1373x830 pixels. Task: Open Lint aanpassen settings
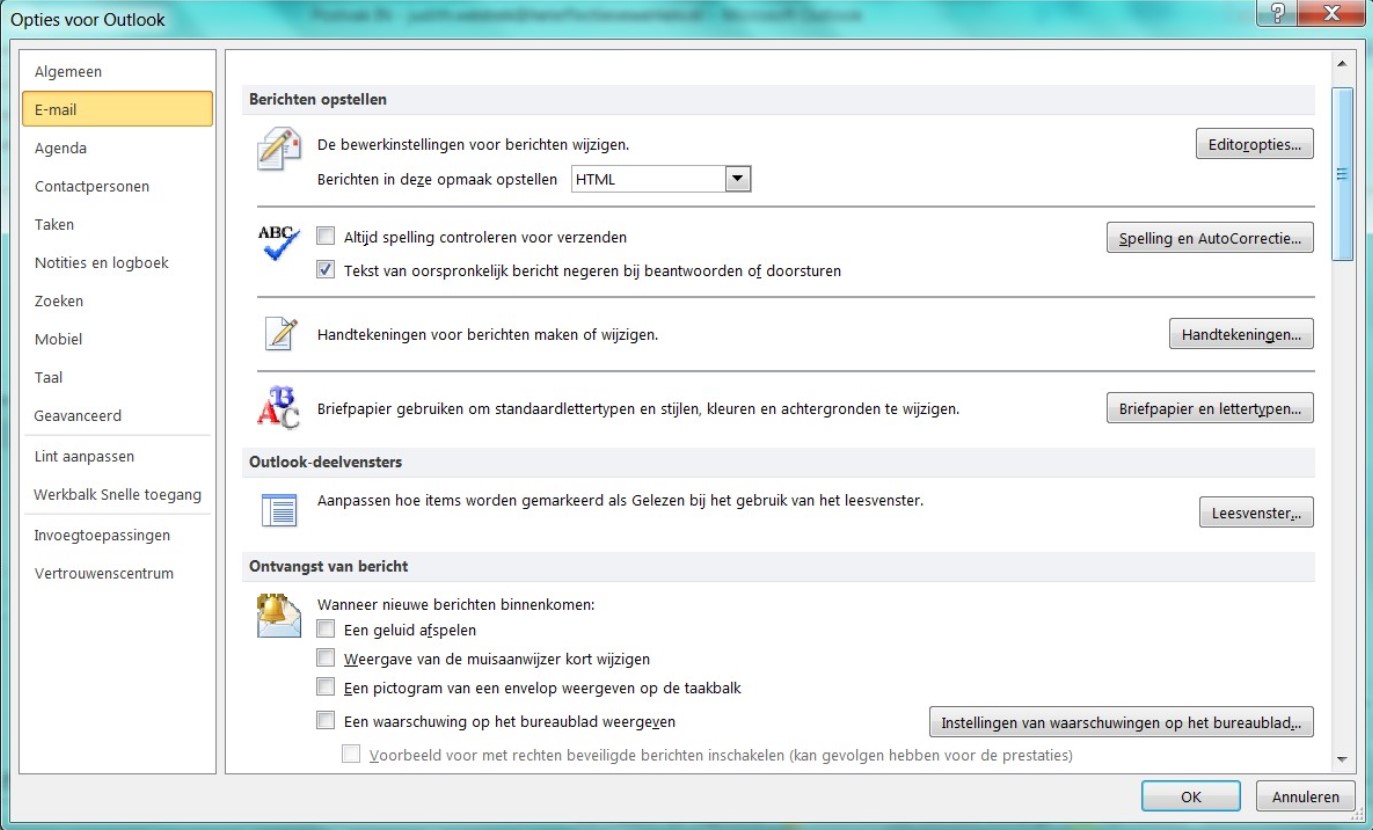click(x=118, y=456)
